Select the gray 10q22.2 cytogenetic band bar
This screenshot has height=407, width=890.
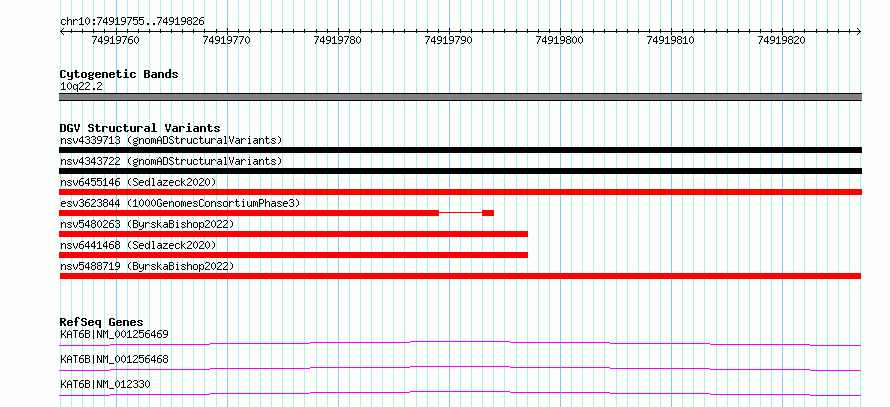(460, 97)
